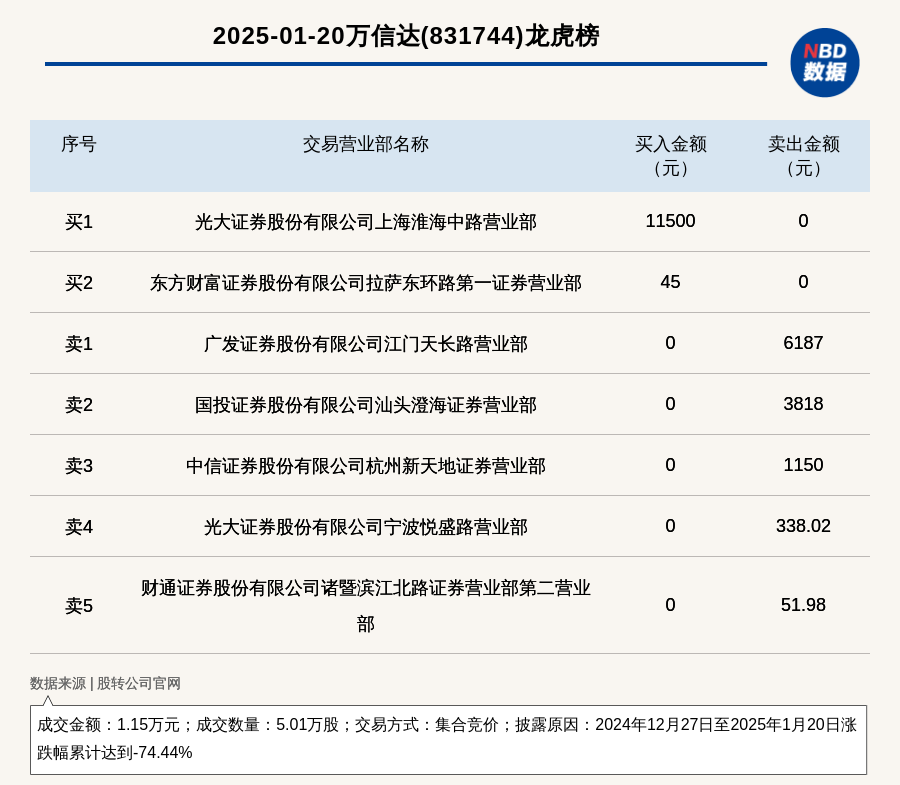The image size is (900, 785).
Task: Click the buy amount 0 in 卖1 row
Action: [670, 343]
